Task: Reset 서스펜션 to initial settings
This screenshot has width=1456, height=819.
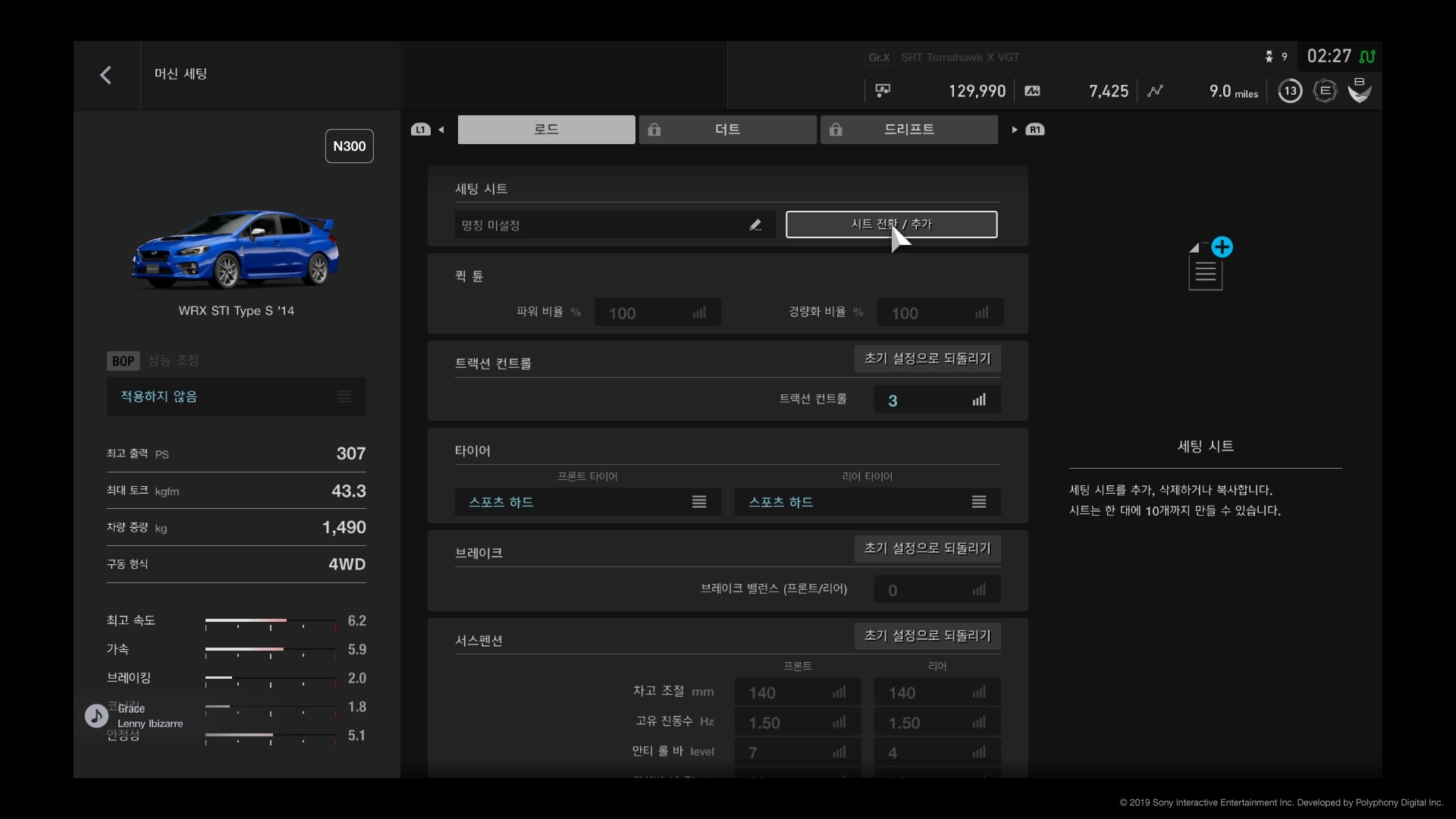Action: 927,635
